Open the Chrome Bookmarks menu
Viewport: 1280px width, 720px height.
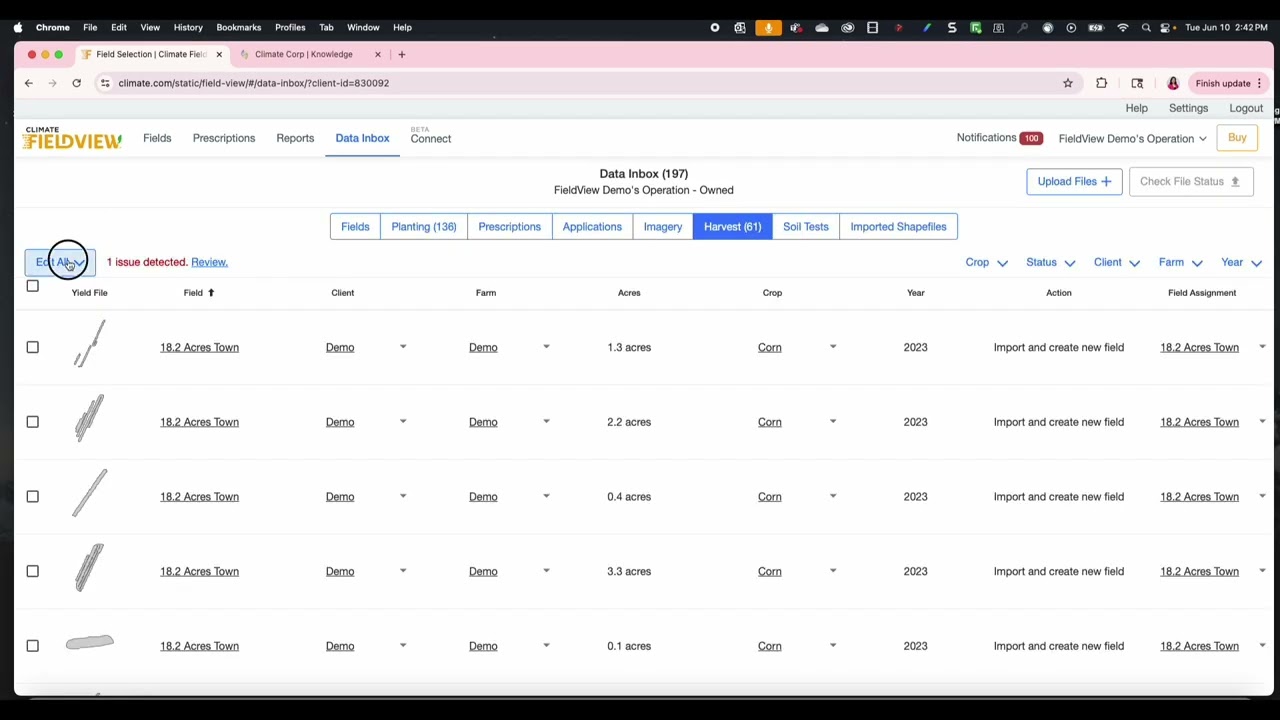pos(239,27)
